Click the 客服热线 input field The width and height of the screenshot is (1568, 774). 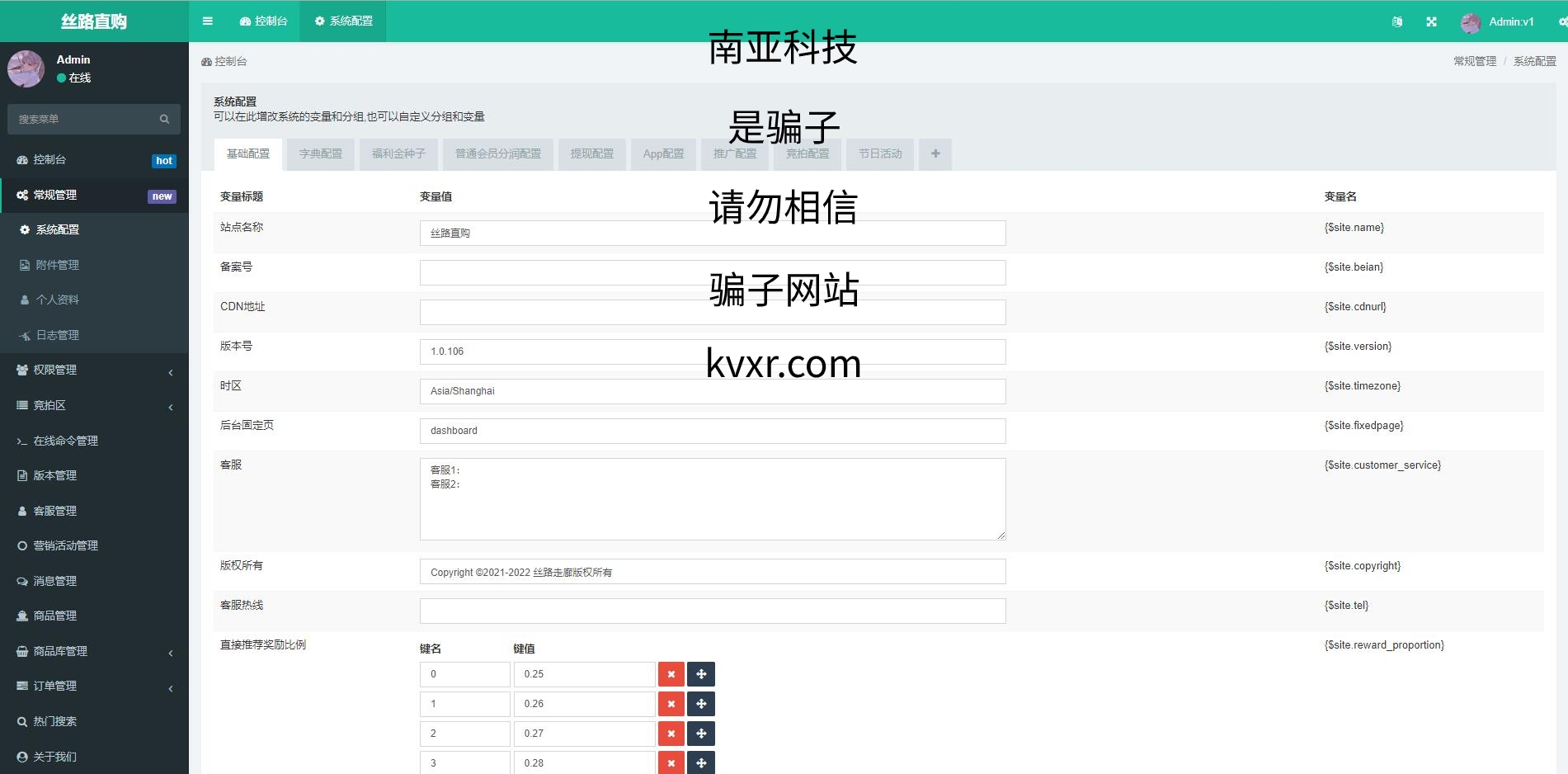click(x=713, y=611)
